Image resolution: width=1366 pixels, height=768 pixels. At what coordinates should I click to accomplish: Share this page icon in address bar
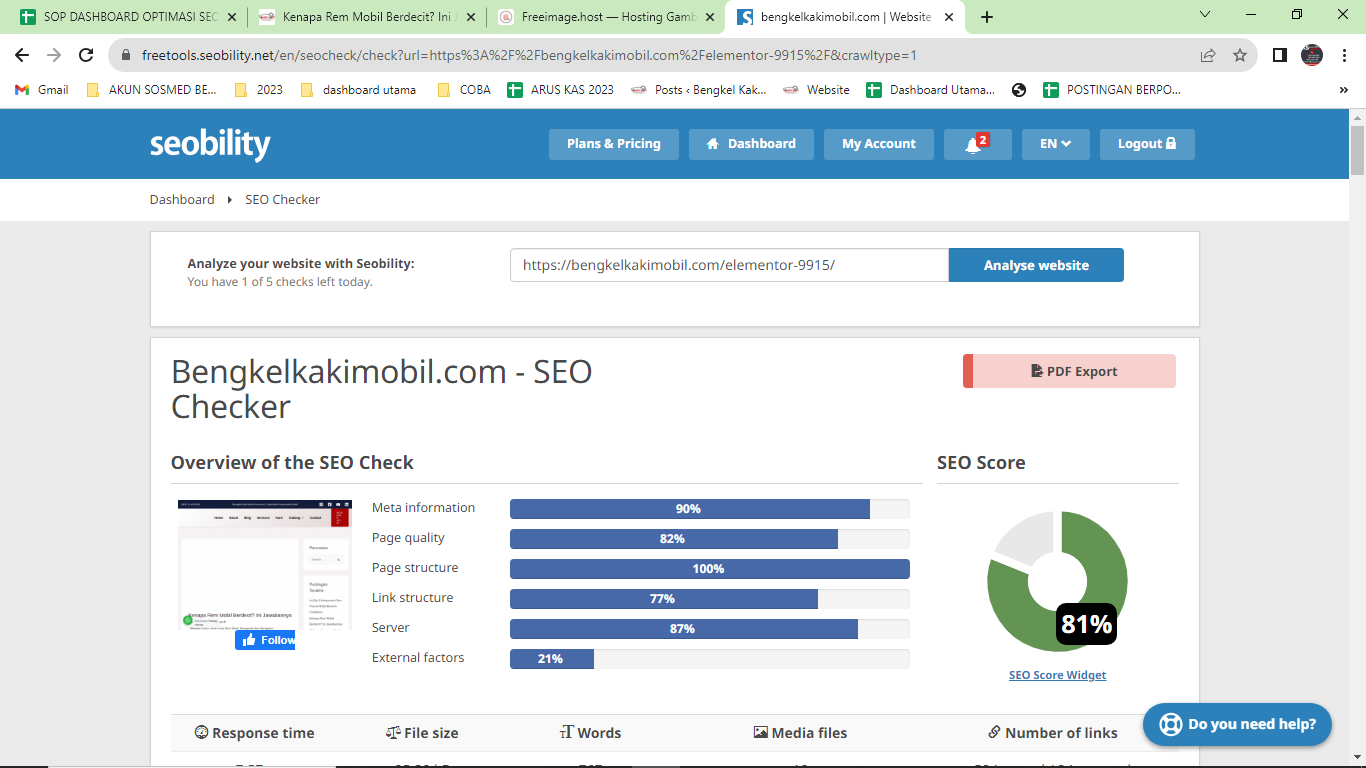point(1208,55)
